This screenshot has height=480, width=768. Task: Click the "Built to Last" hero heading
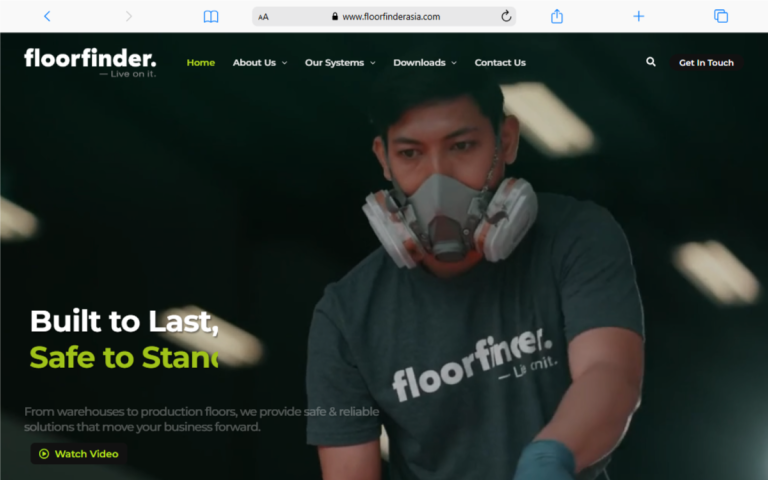(x=124, y=321)
